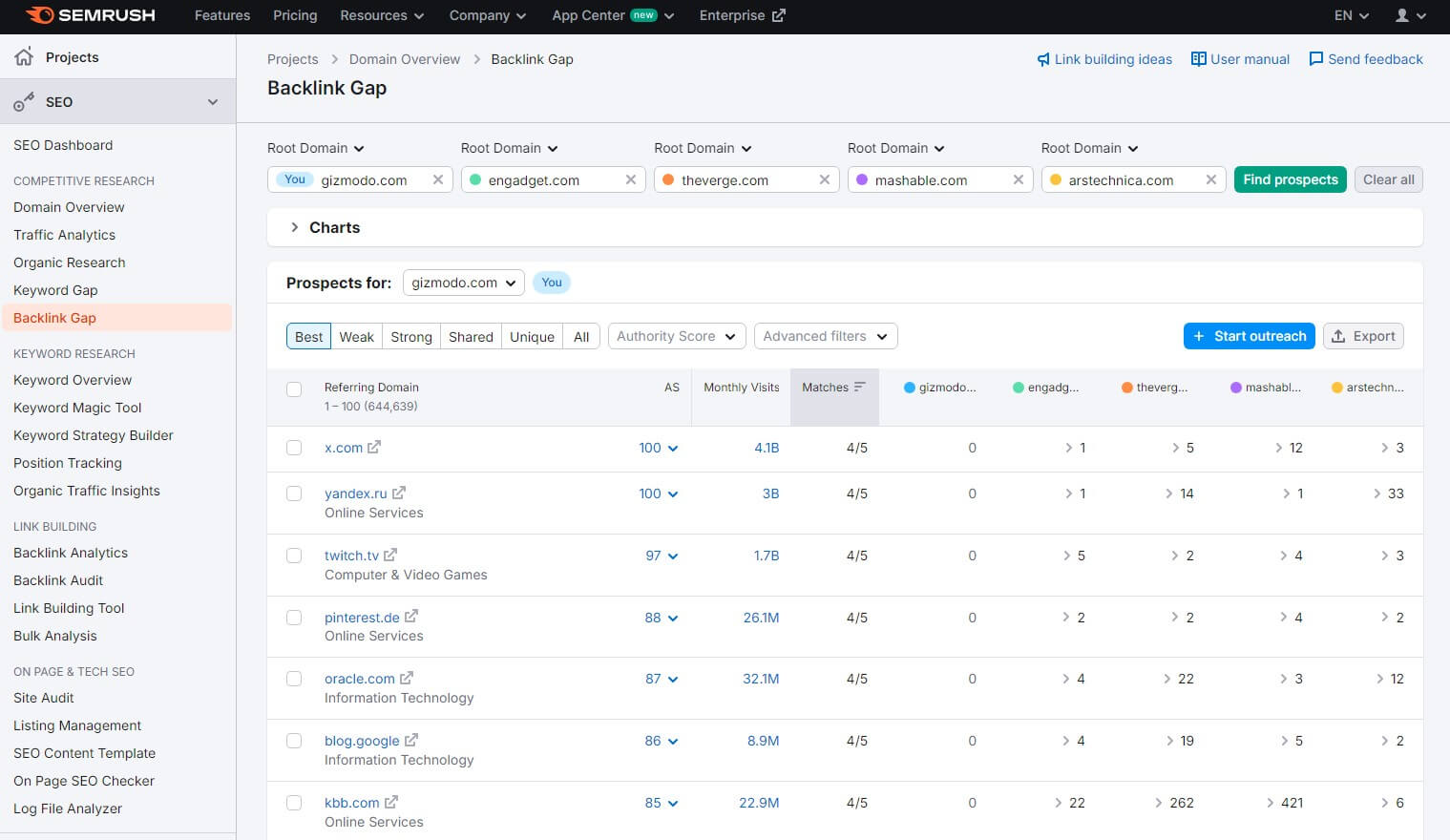The height and width of the screenshot is (840, 1450).
Task: Select the x.com row checkbox
Action: pos(294,448)
